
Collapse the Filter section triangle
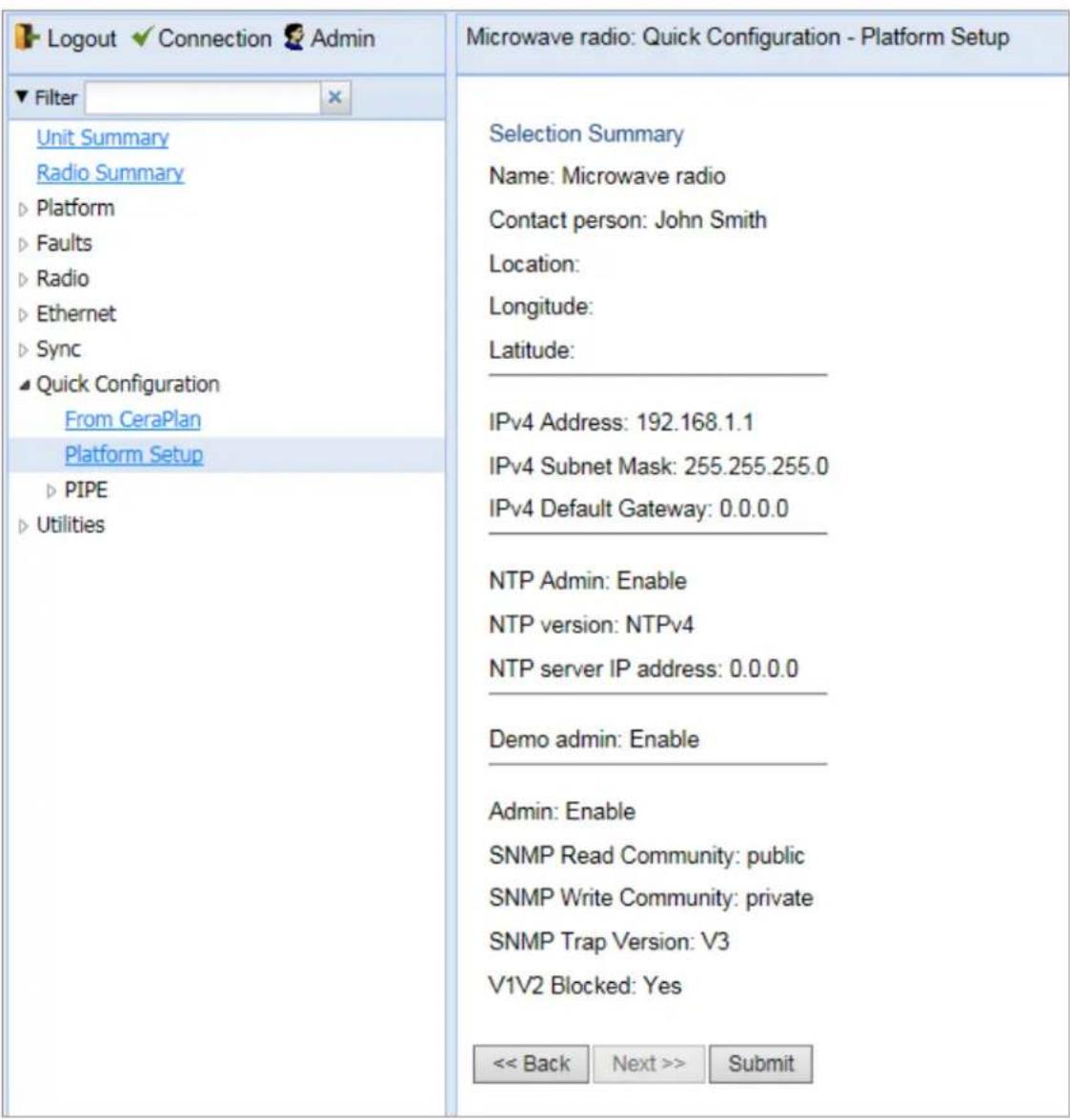[22, 96]
